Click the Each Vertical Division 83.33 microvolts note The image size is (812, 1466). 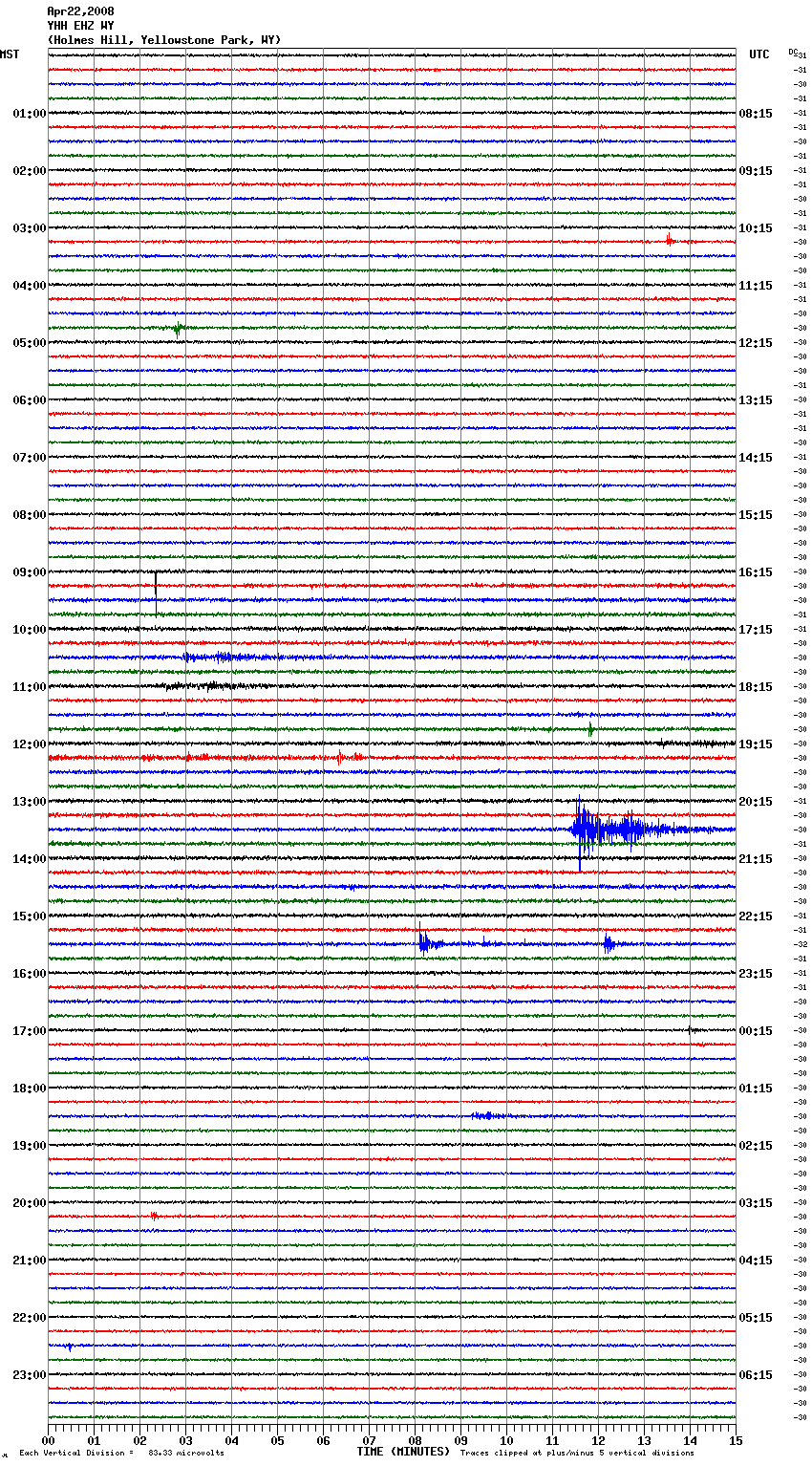coord(121,1453)
